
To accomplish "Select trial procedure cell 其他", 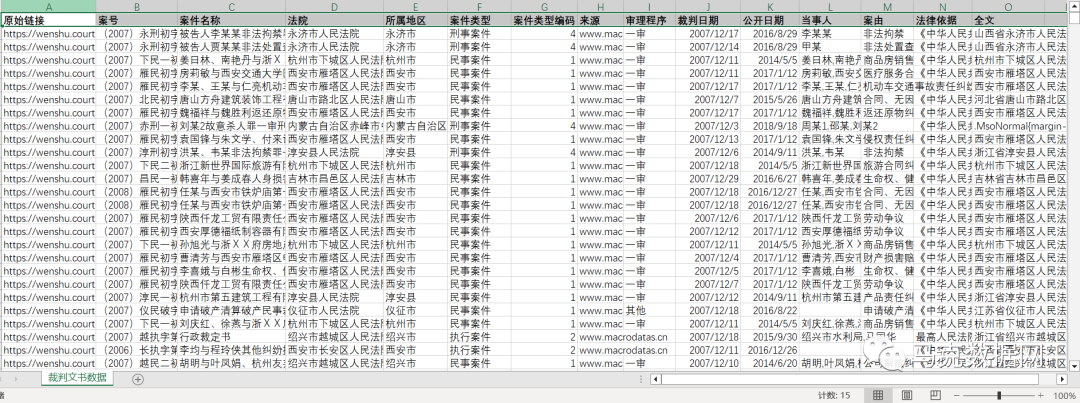I will coord(649,311).
